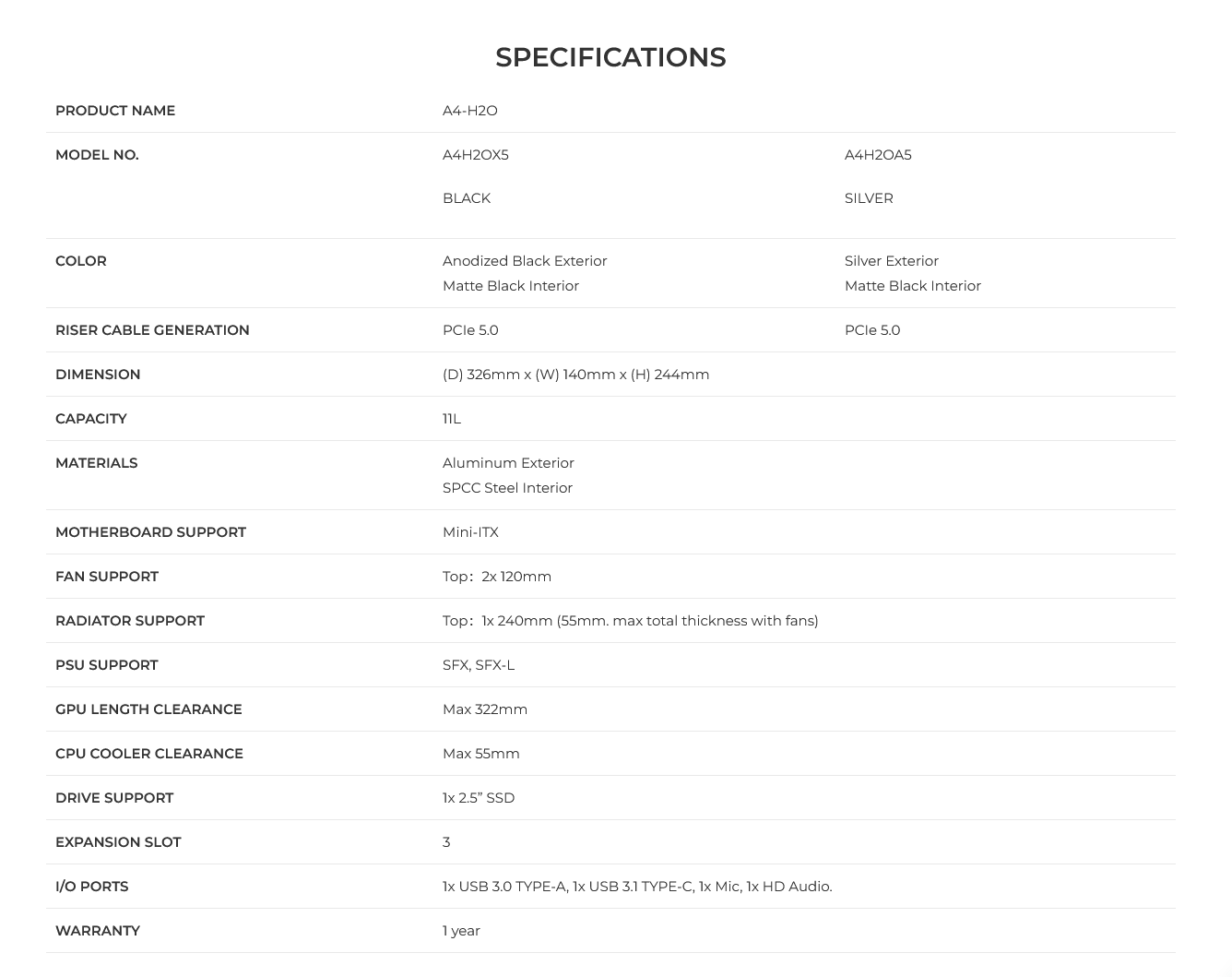1232x977 pixels.
Task: Click the I/O PORTS USB list text
Action: point(637,887)
